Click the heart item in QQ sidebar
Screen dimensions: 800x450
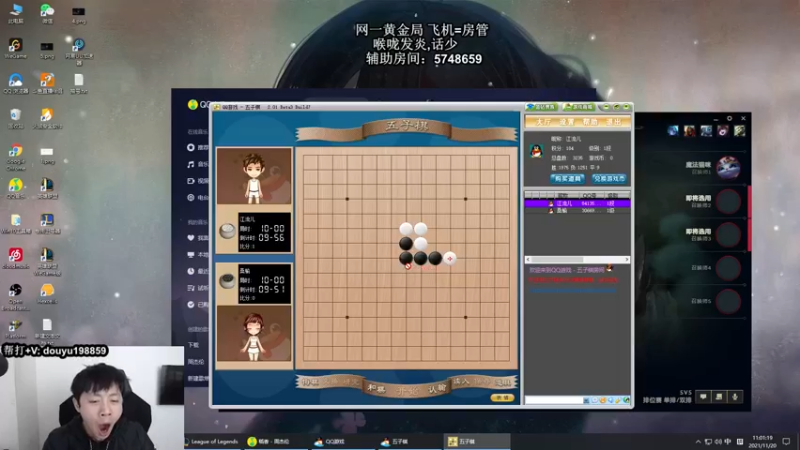[x=197, y=238]
